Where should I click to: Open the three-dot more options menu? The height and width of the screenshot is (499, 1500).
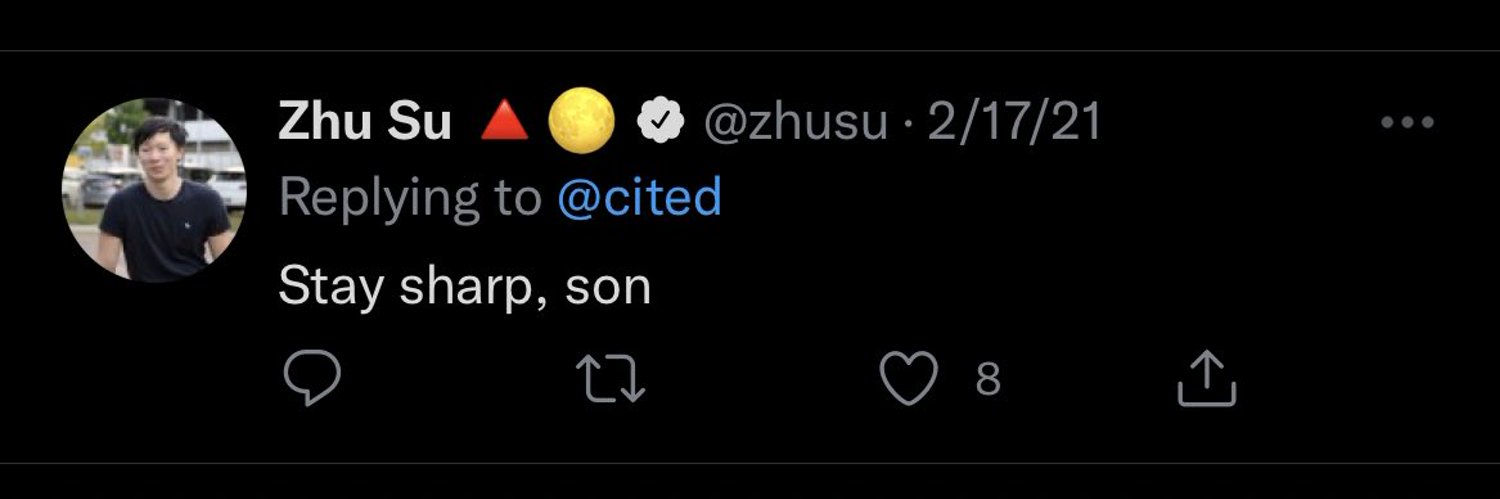click(1407, 123)
